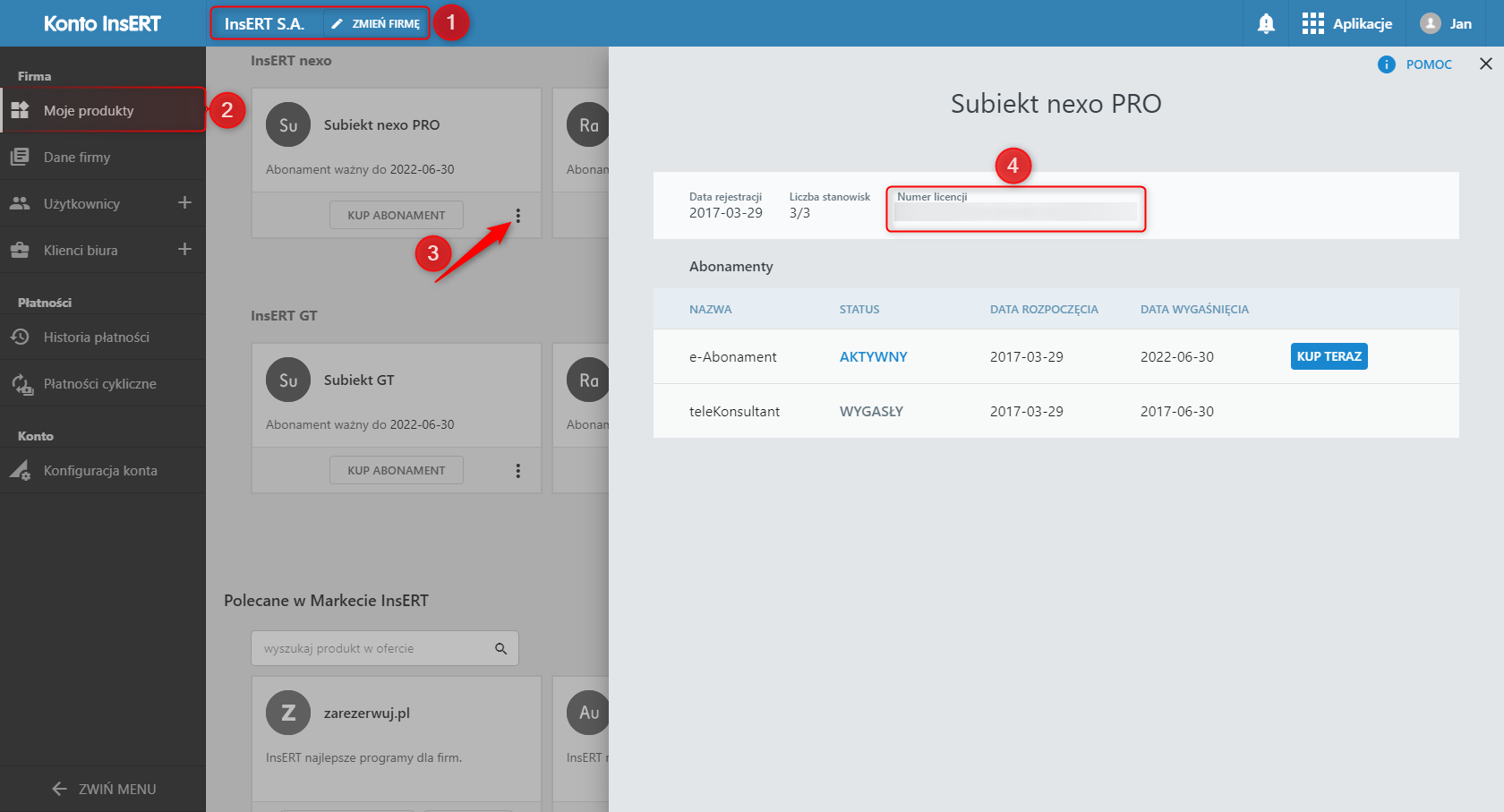Add a Klienci biura entry with plus
The height and width of the screenshot is (812, 1504).
tap(184, 249)
